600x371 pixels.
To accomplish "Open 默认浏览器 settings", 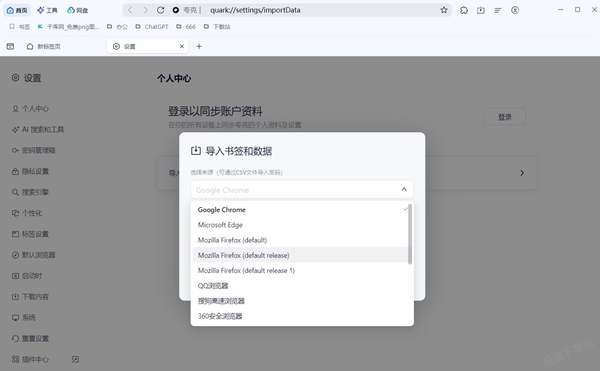I will click(34, 255).
